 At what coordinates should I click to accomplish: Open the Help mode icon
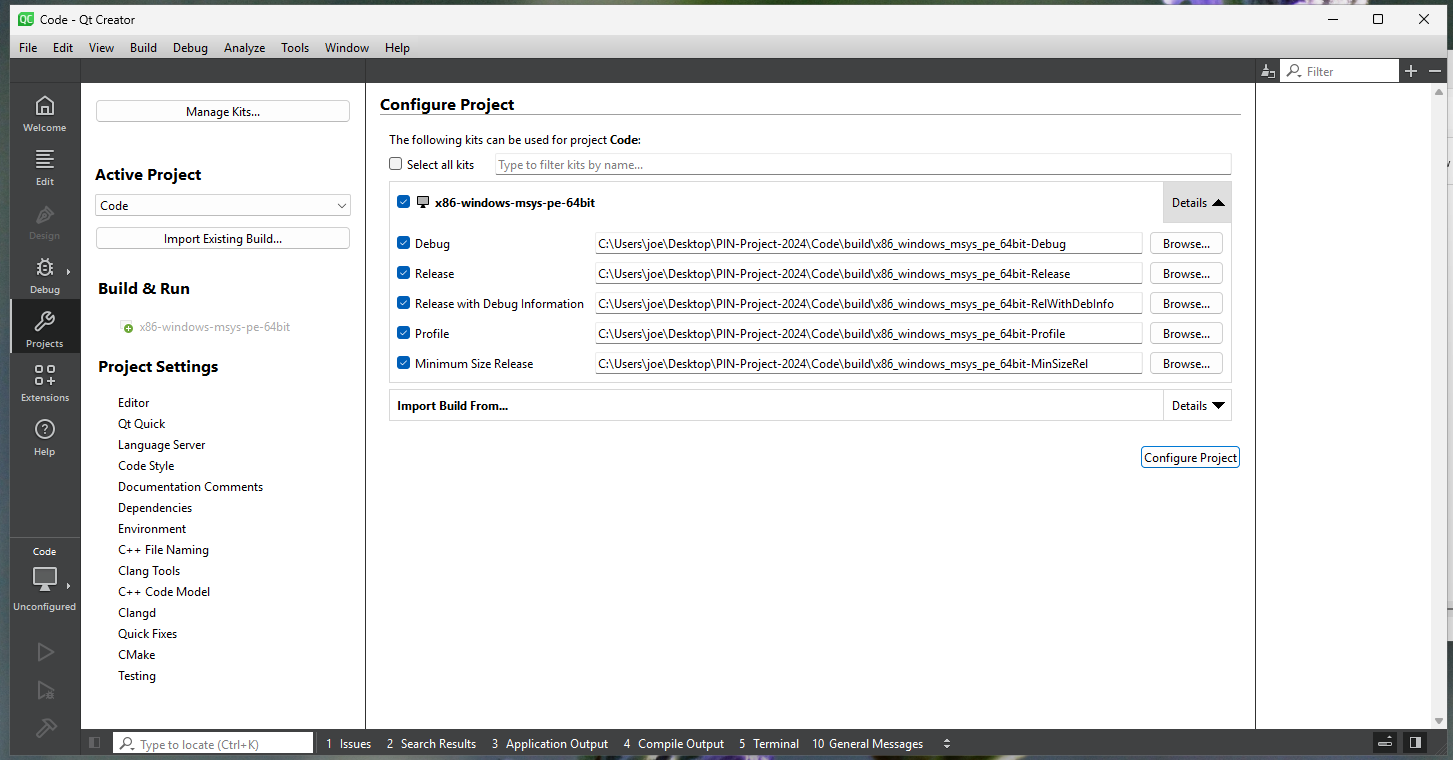pos(44,437)
